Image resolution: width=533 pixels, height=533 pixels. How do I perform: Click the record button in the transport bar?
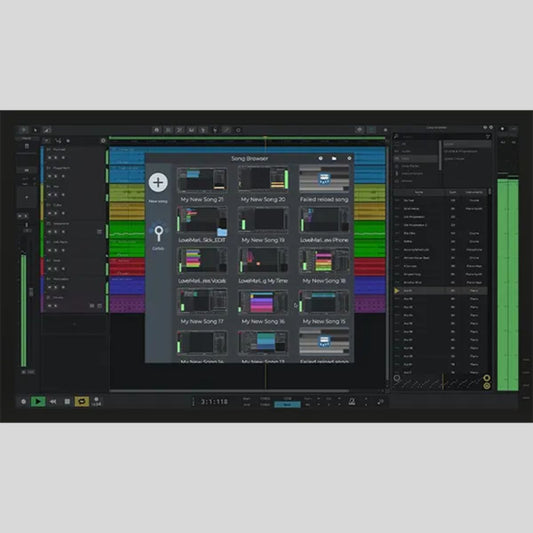pyautogui.click(x=23, y=401)
